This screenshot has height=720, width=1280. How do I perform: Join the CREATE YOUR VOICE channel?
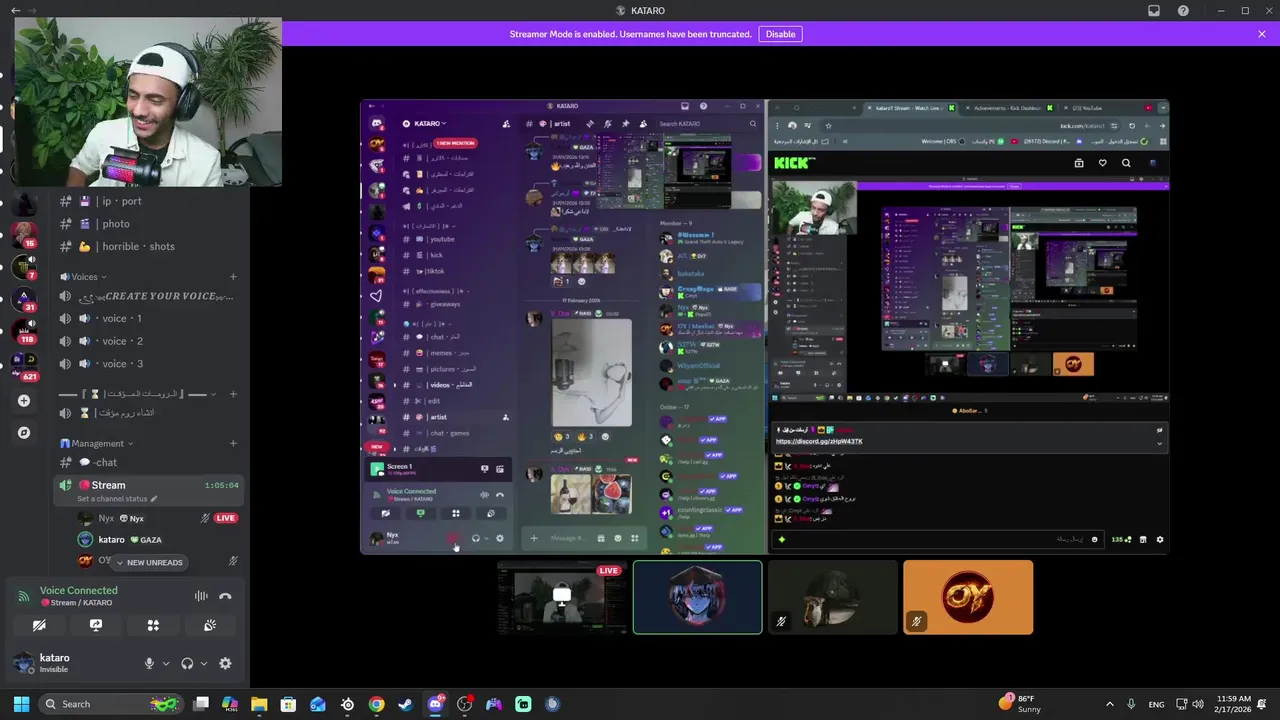[150, 296]
